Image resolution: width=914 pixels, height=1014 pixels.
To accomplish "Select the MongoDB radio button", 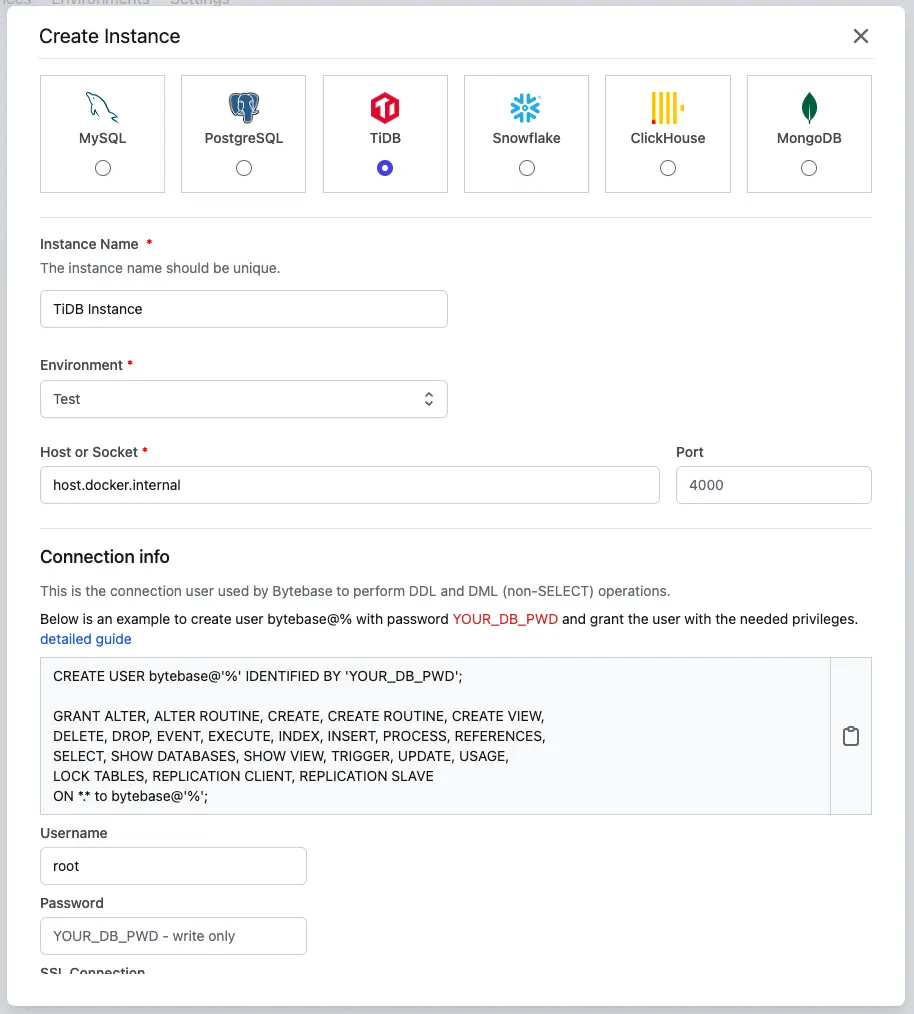I will [809, 168].
